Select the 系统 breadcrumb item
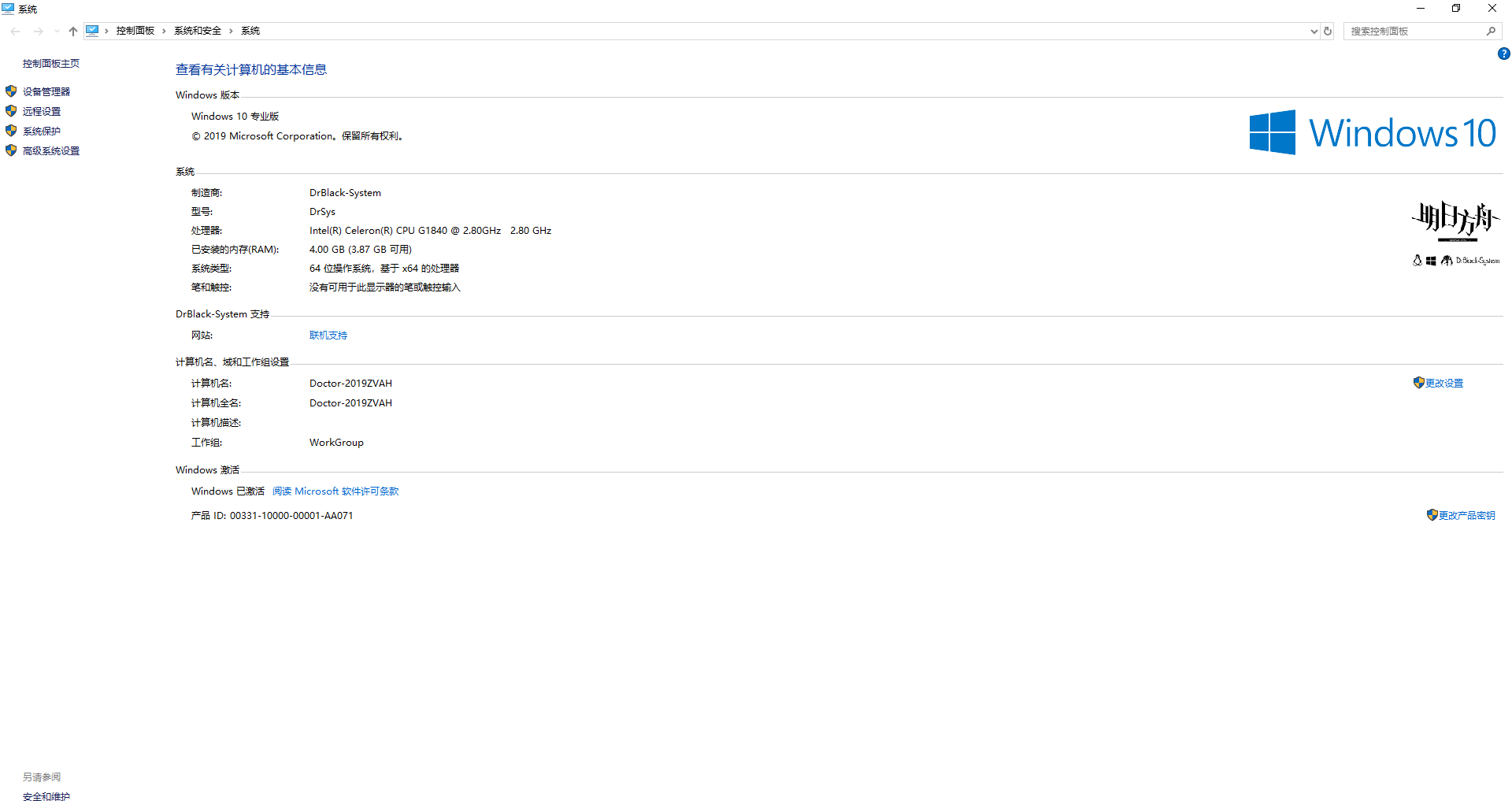This screenshot has width=1512, height=801. (250, 31)
